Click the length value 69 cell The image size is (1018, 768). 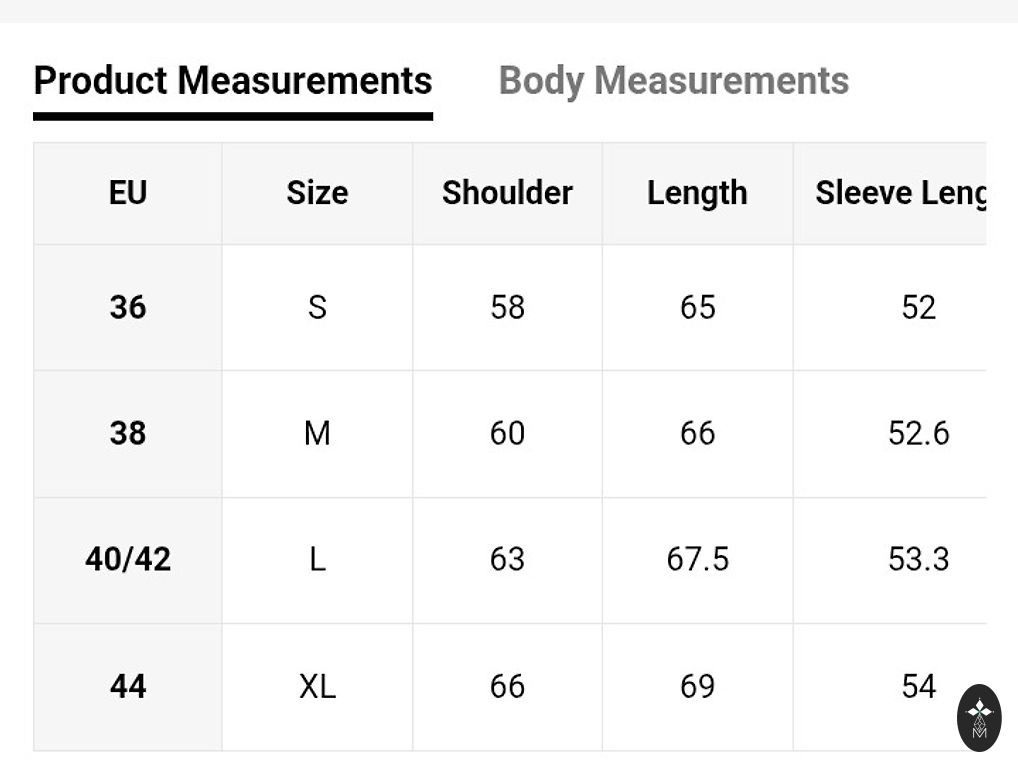697,686
